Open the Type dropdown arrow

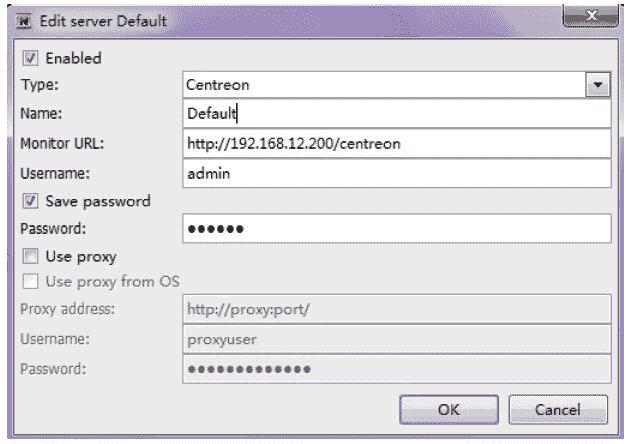[x=598, y=86]
